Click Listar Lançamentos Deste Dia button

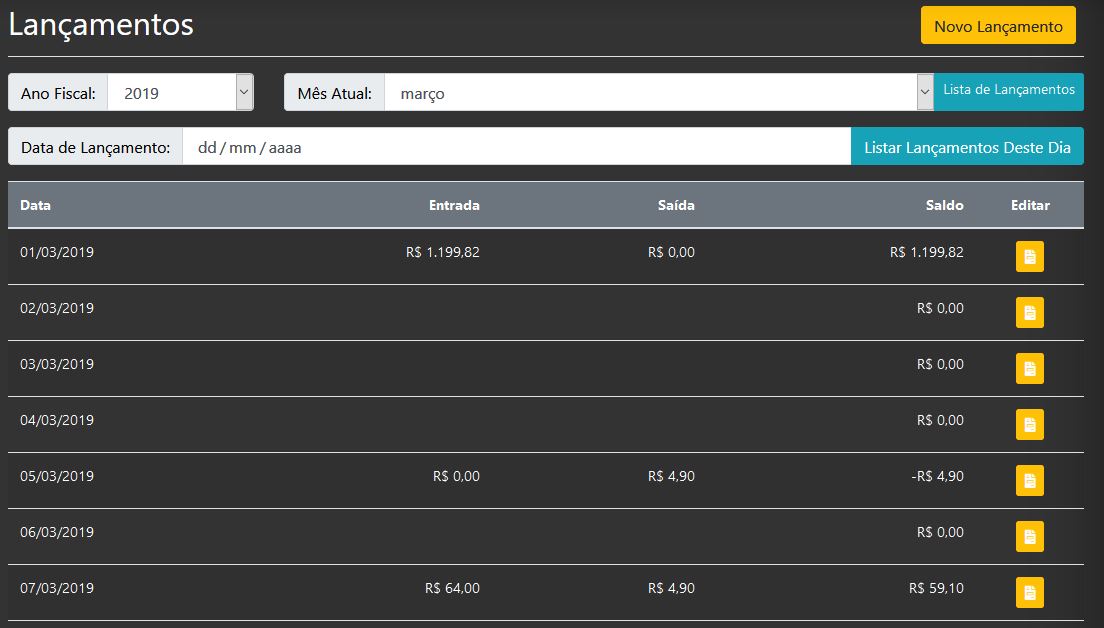pos(966,147)
